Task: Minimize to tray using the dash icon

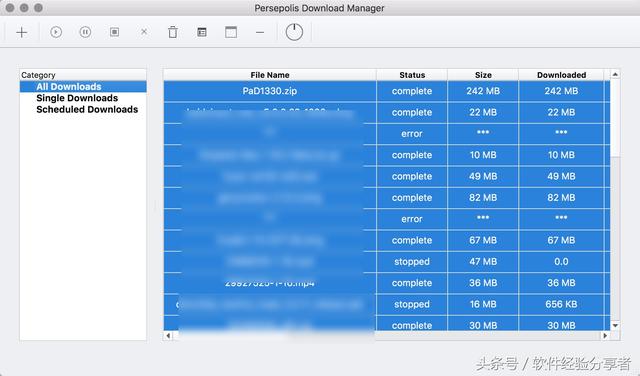Action: 260,32
